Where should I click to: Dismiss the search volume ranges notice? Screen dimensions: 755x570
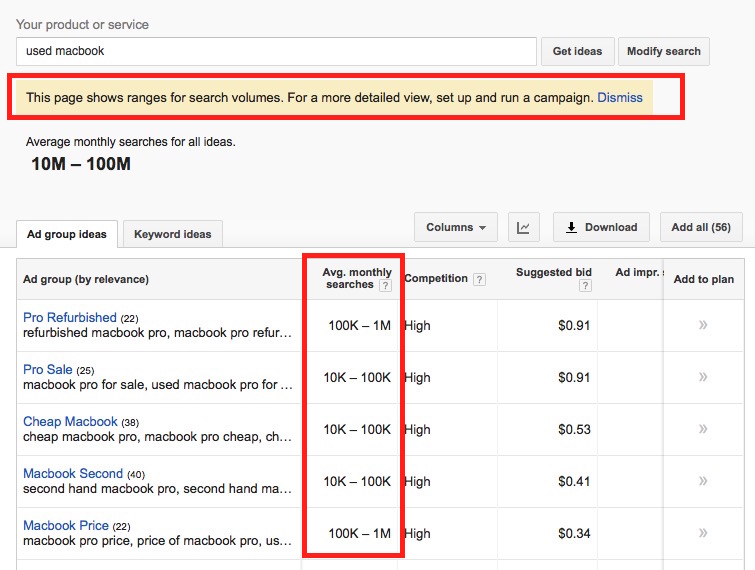pos(620,98)
